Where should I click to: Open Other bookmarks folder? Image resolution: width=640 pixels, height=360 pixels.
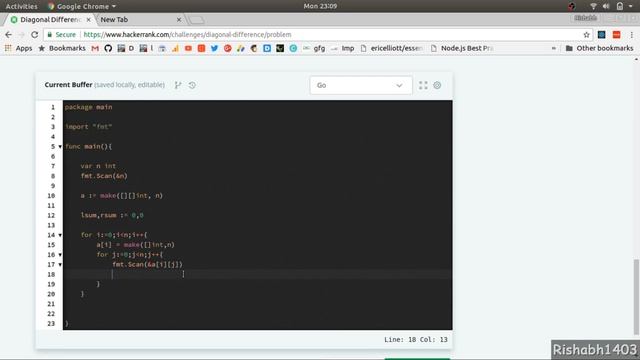point(600,48)
